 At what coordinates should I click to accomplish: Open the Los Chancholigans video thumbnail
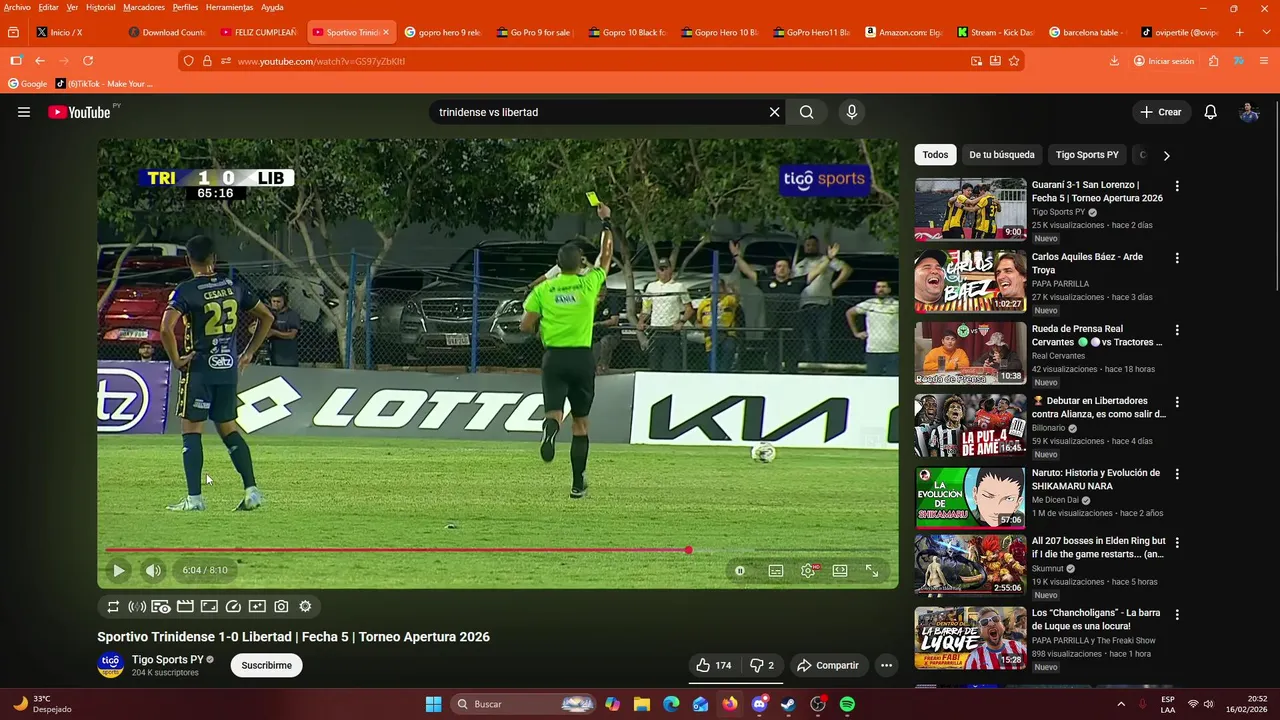coord(970,637)
